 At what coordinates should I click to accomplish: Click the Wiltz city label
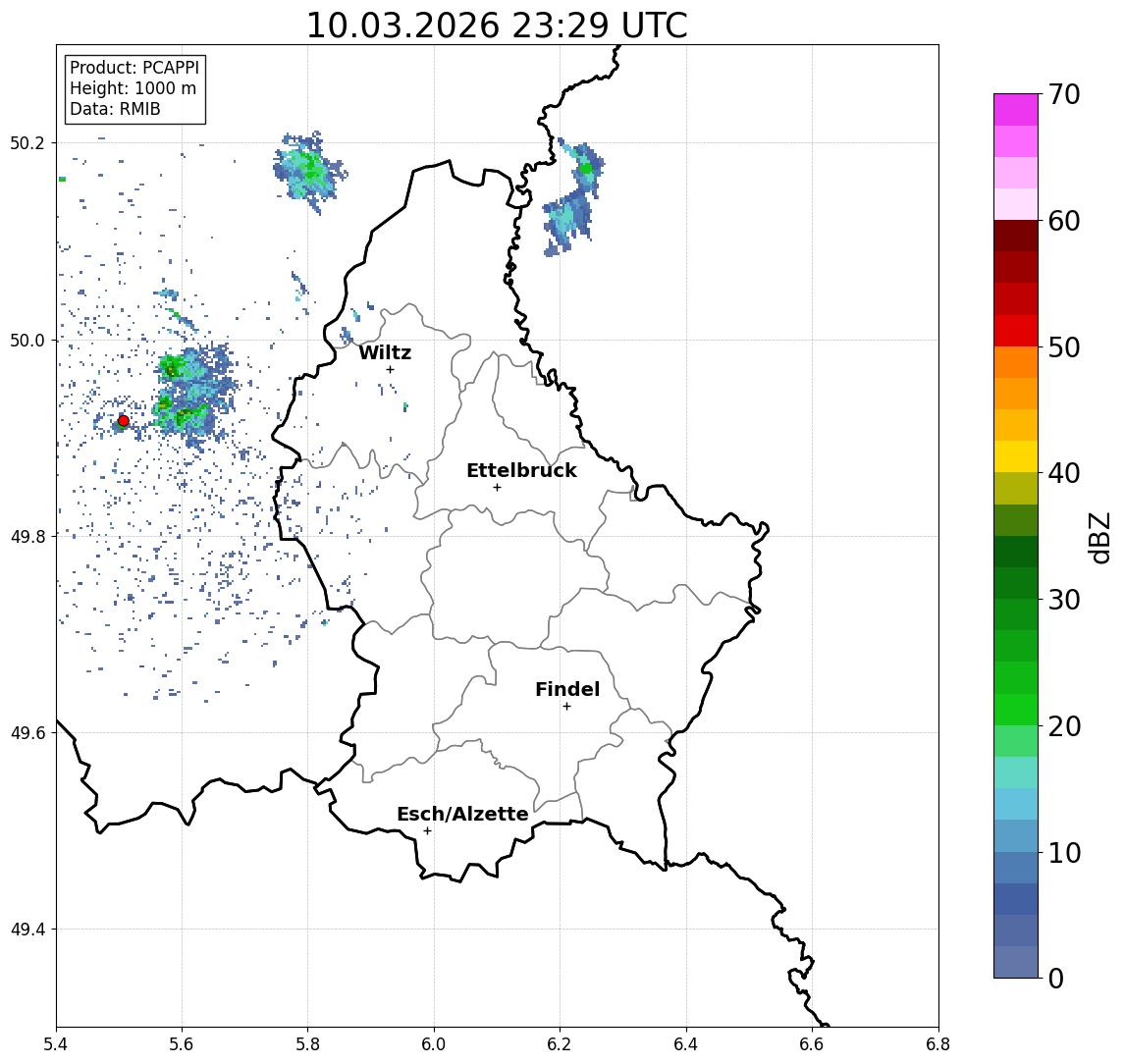pos(385,352)
